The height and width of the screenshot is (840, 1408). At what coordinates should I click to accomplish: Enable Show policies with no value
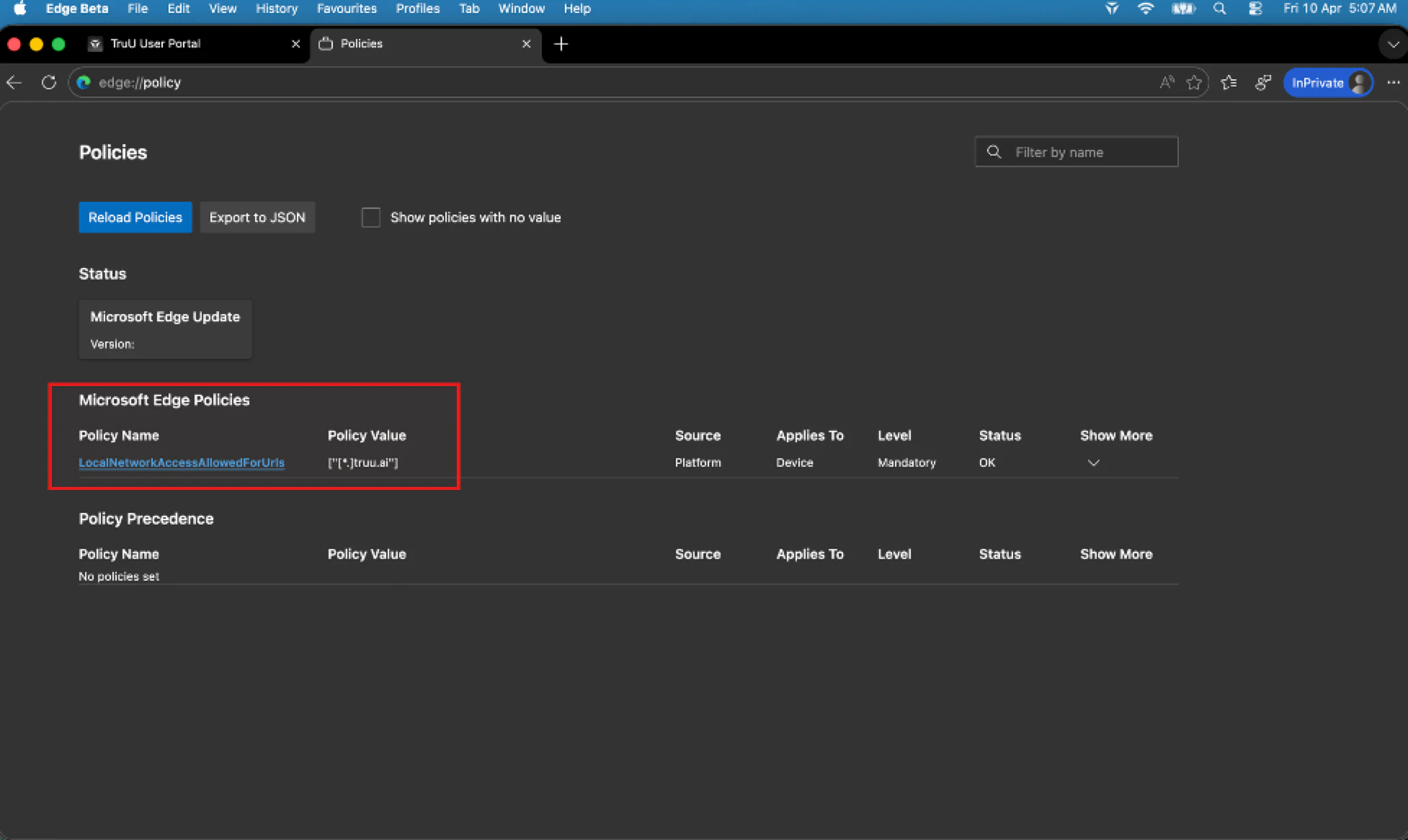(370, 218)
